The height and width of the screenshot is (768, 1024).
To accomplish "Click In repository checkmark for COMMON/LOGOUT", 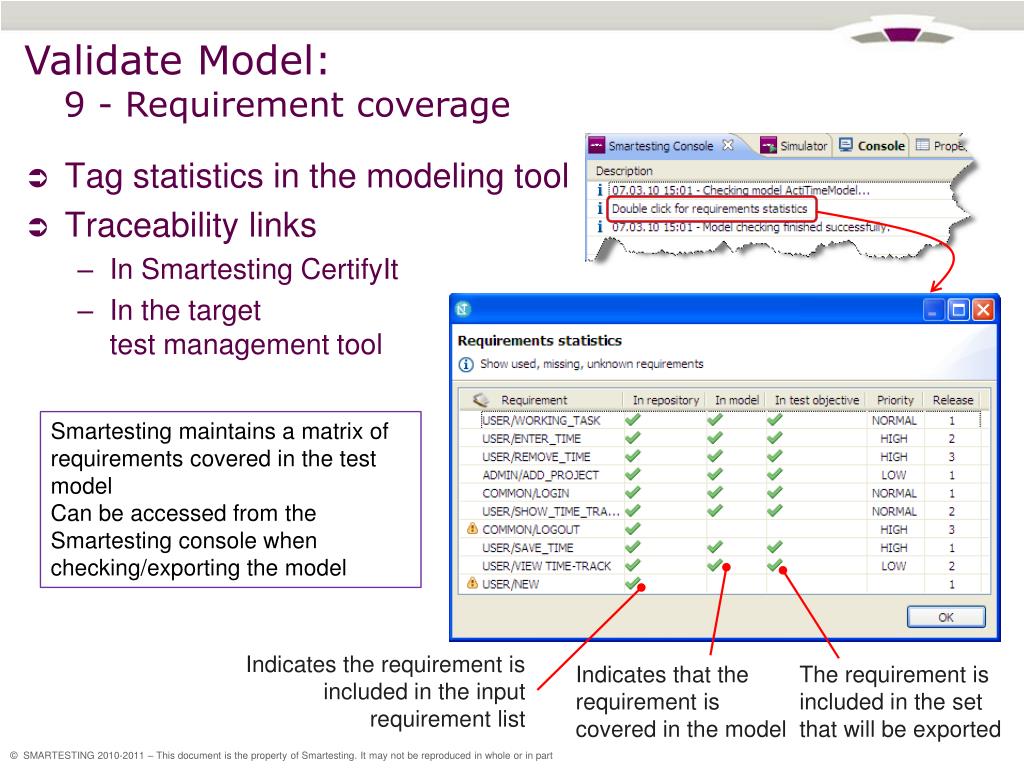I will pos(632,529).
